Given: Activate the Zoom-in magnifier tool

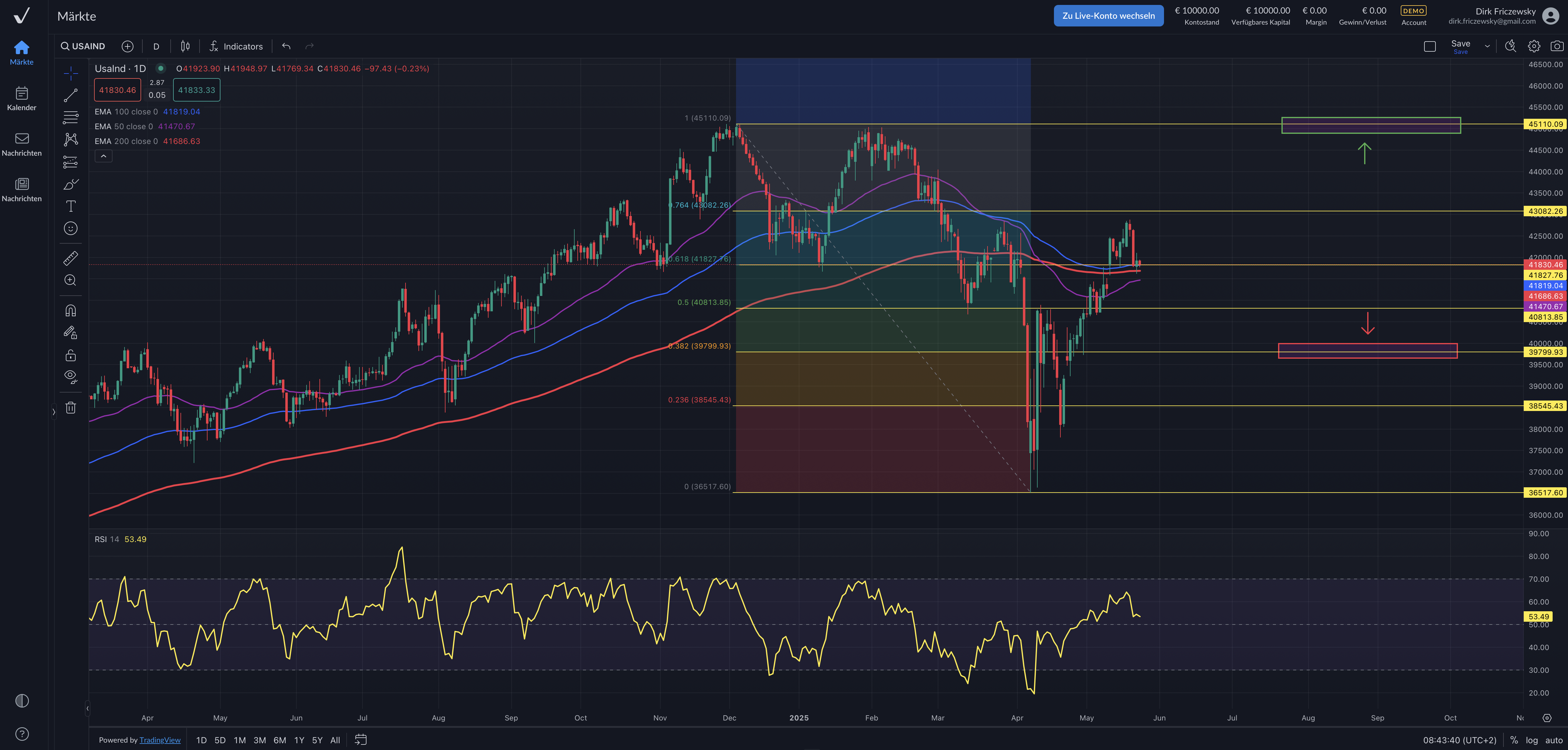Looking at the screenshot, I should 71,280.
